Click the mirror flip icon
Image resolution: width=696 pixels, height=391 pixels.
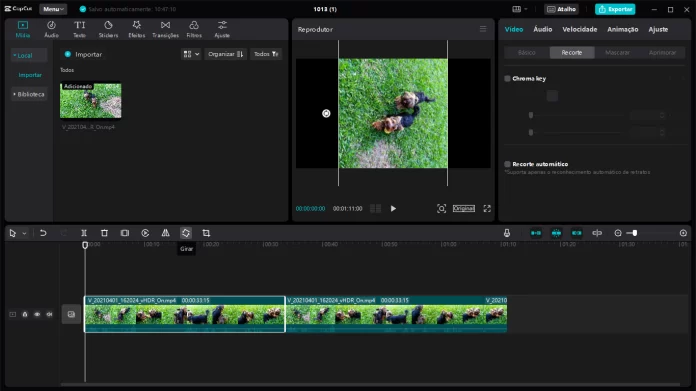[166, 233]
